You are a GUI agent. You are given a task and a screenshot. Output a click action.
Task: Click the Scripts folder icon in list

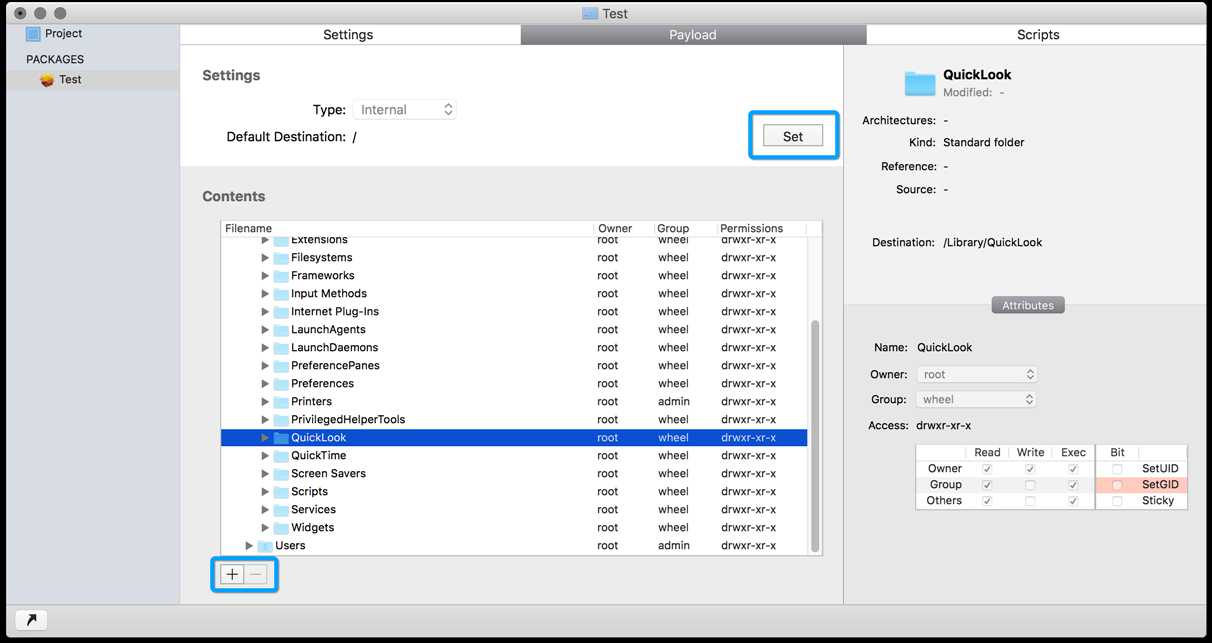pyautogui.click(x=281, y=492)
